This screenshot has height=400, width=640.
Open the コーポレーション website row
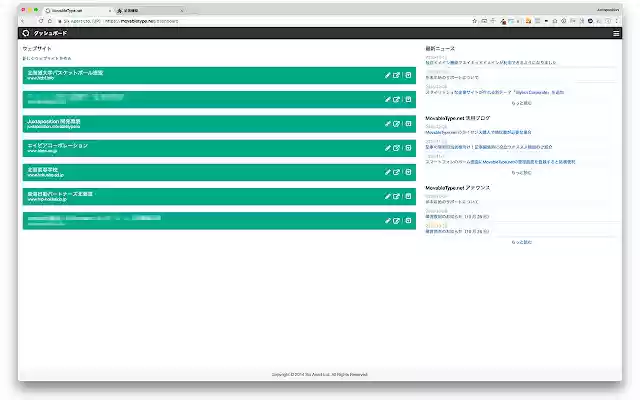pos(219,148)
